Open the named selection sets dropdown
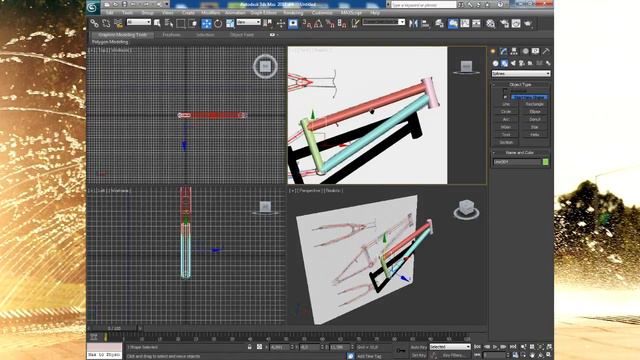 pos(384,22)
